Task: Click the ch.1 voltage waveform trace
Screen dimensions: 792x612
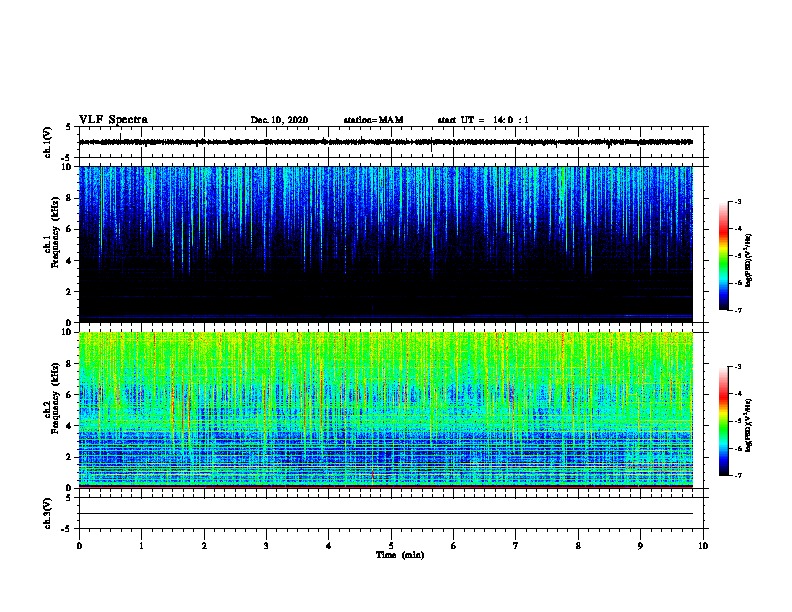Action: [386, 142]
